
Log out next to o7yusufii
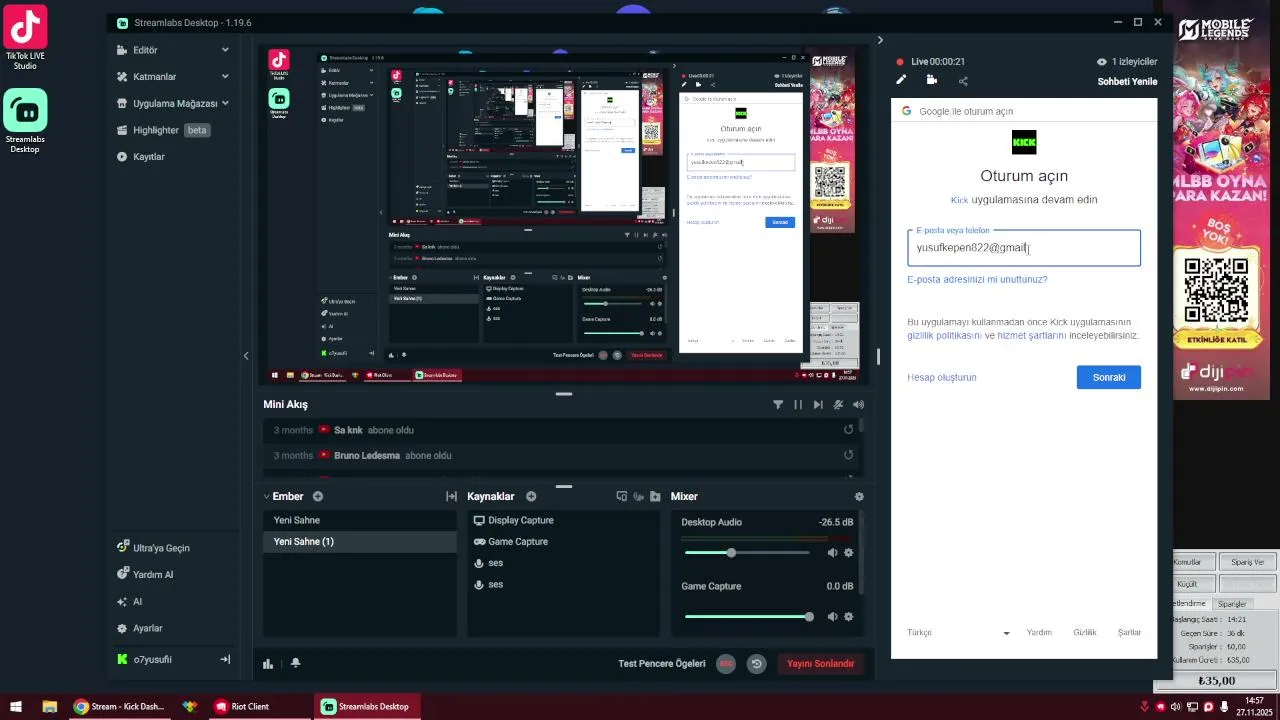click(225, 659)
